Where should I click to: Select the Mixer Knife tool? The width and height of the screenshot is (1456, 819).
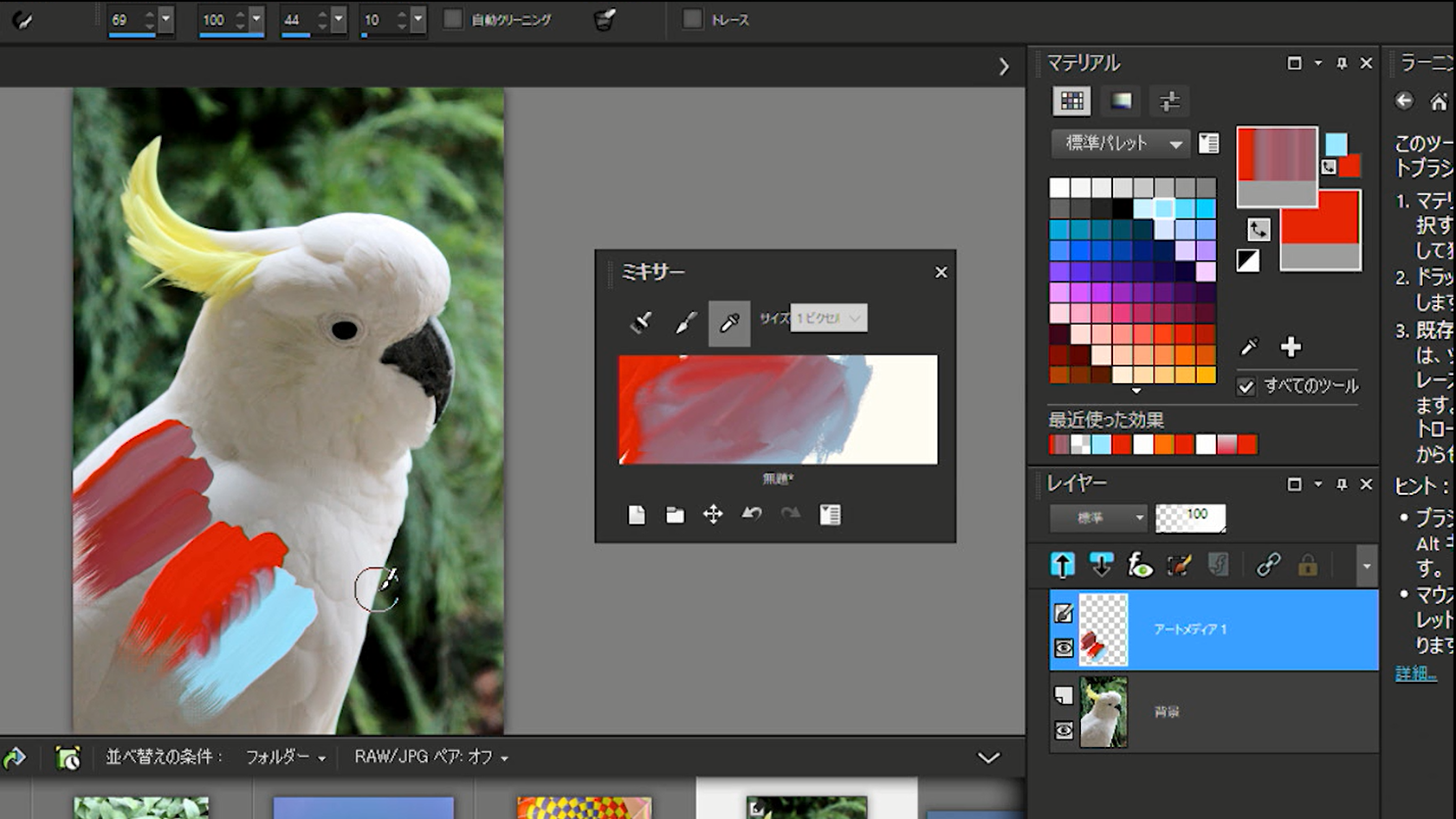pyautogui.click(x=685, y=322)
